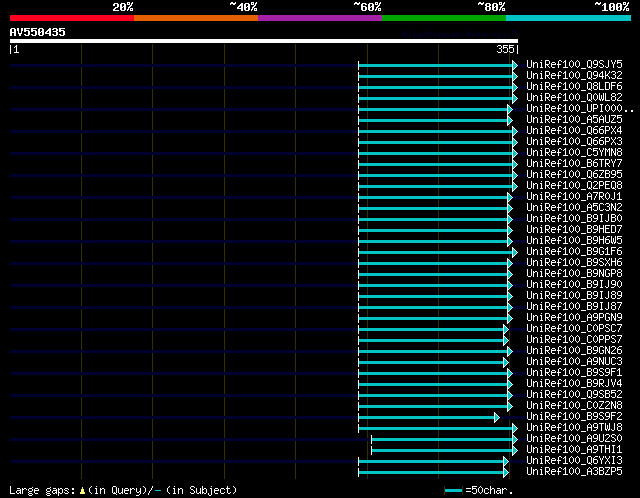This screenshot has height=498, width=640.
Task: Select the query name AV550435
Action: [38, 32]
